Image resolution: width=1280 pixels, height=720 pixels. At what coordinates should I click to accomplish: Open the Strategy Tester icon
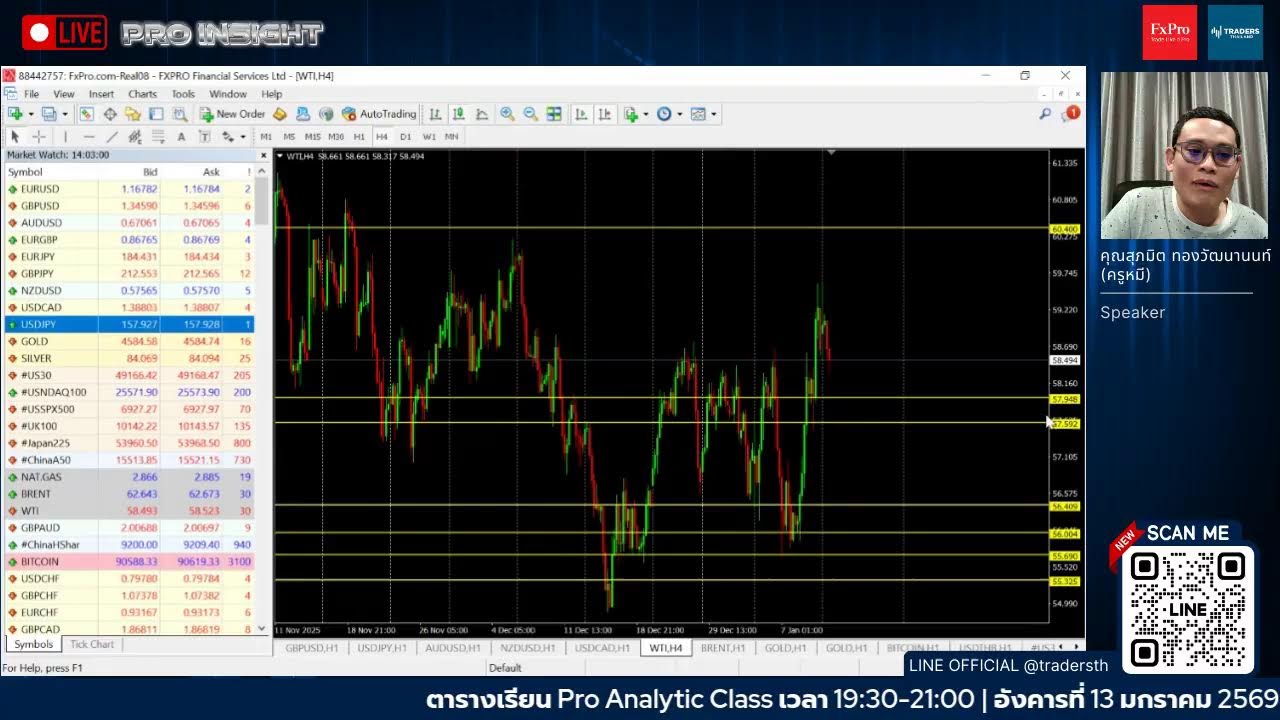180,114
